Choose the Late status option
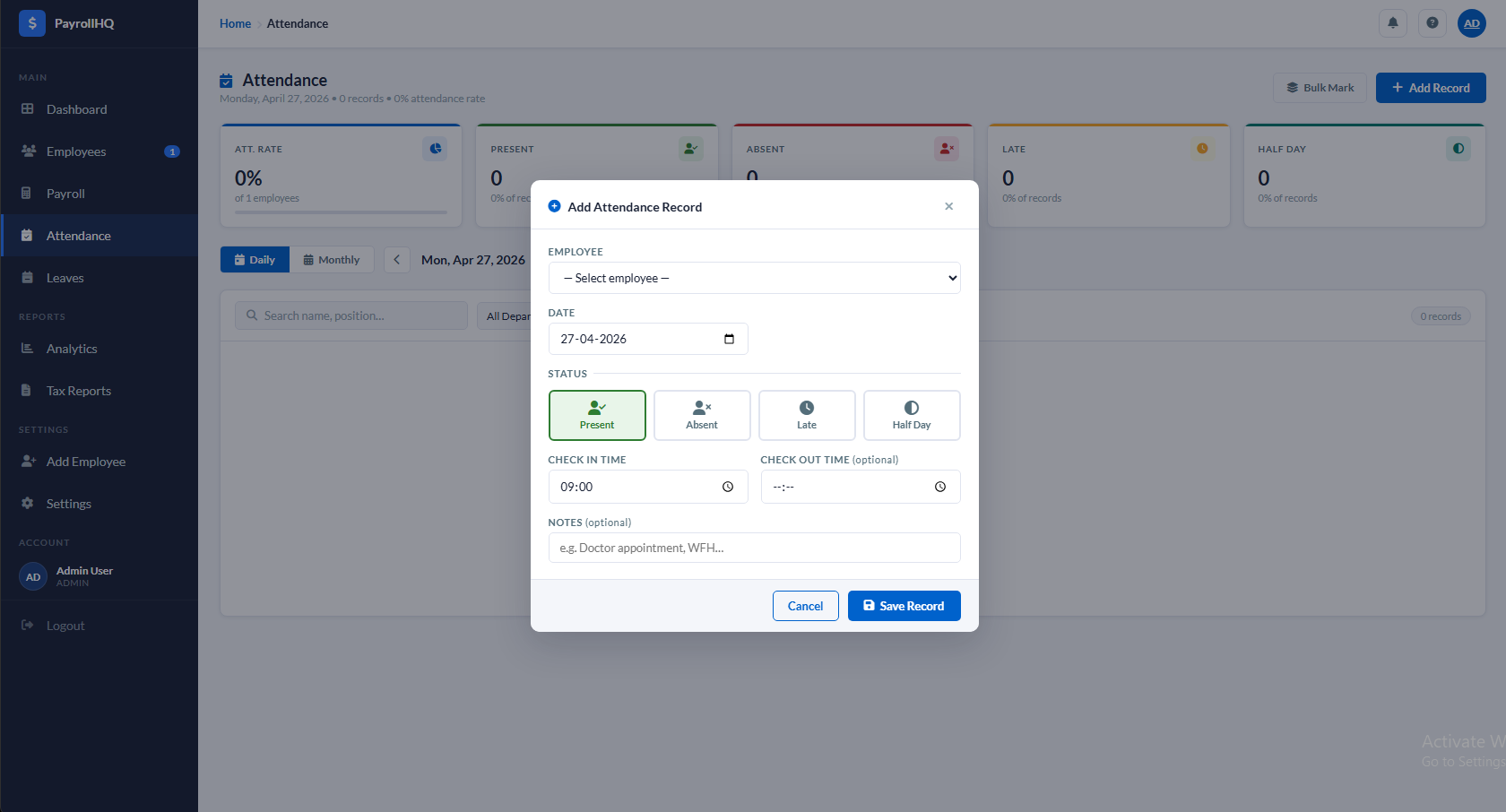Image resolution: width=1506 pixels, height=812 pixels. [x=807, y=415]
